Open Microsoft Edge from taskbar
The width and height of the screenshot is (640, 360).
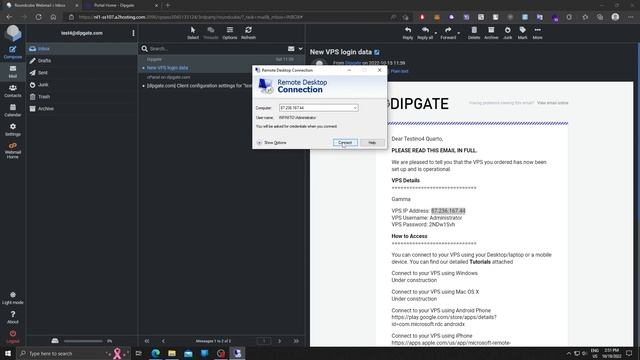[x=156, y=353]
